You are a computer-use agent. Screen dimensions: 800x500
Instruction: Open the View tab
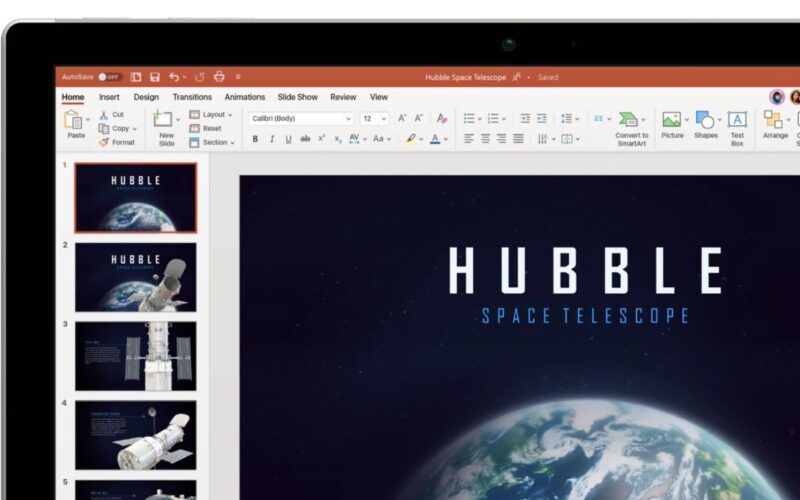[379, 97]
